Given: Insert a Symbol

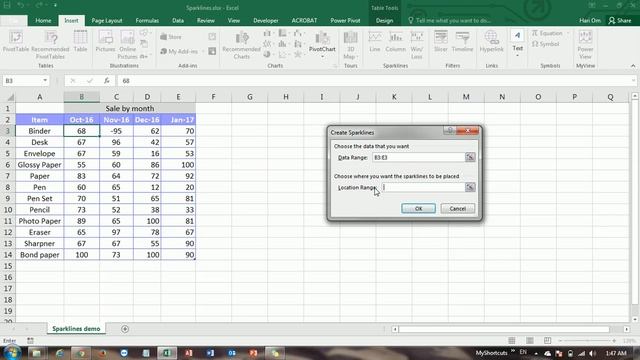Looking at the screenshot, I should (x=546, y=44).
